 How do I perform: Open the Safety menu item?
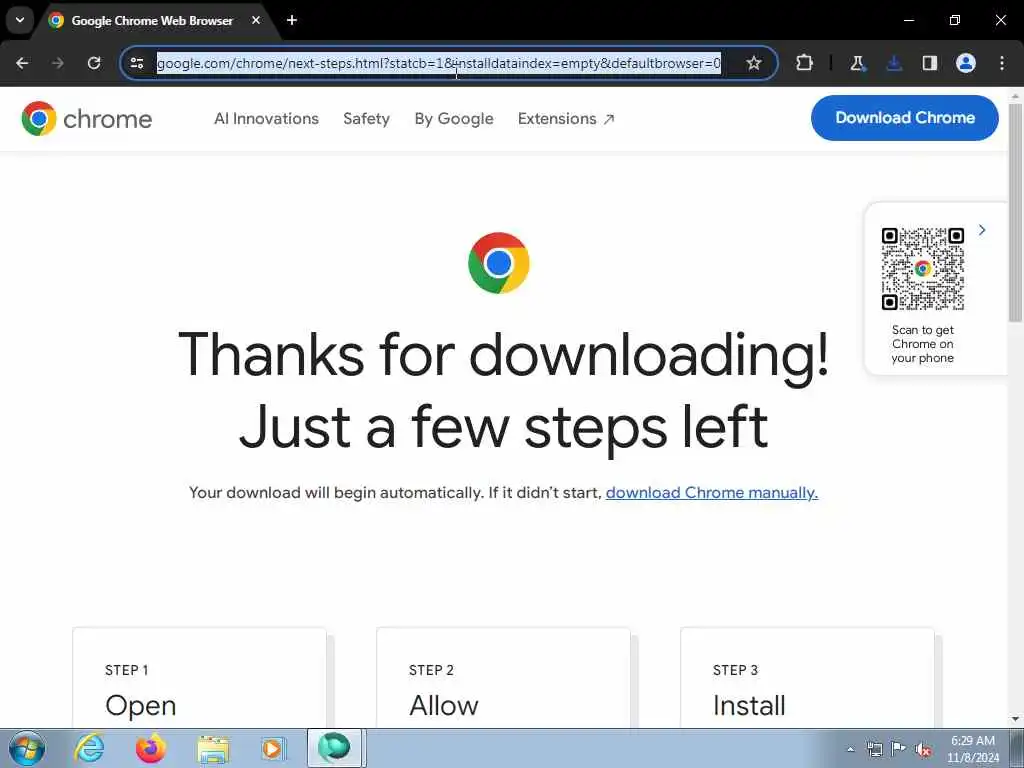click(x=366, y=119)
